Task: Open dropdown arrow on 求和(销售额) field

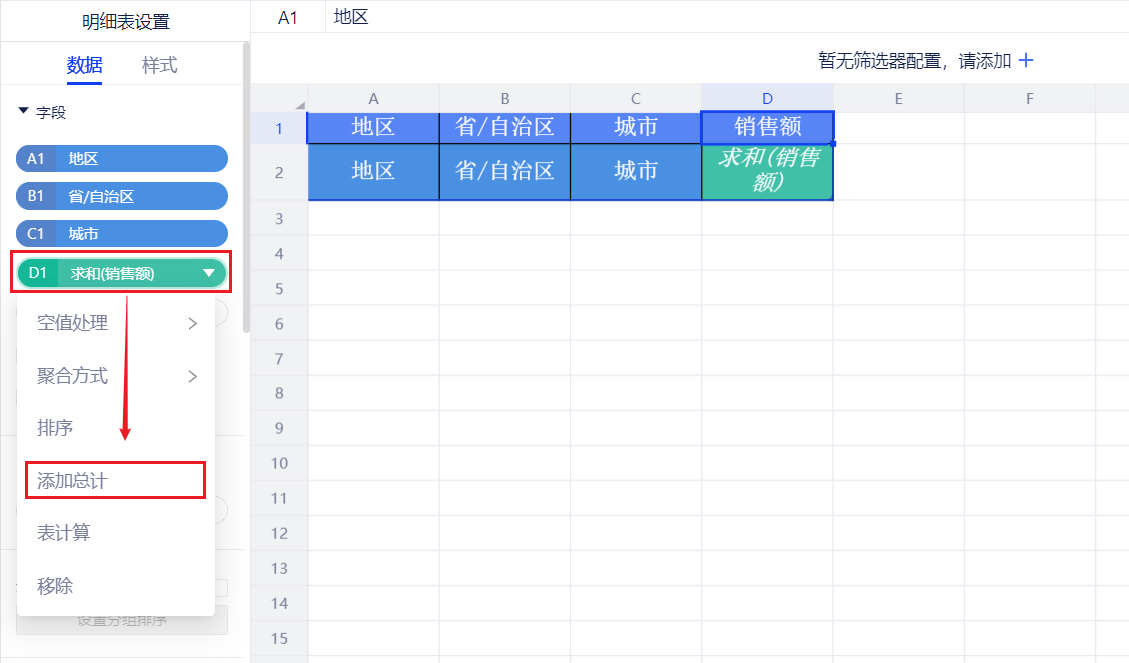Action: point(209,273)
